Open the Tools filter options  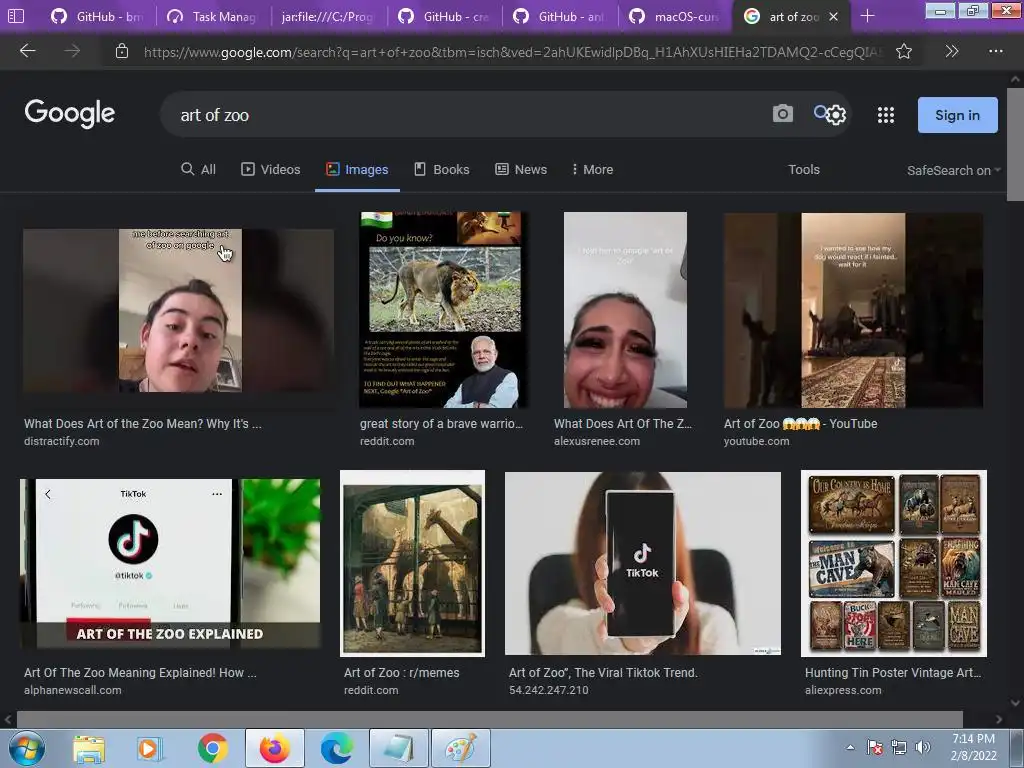pos(804,169)
